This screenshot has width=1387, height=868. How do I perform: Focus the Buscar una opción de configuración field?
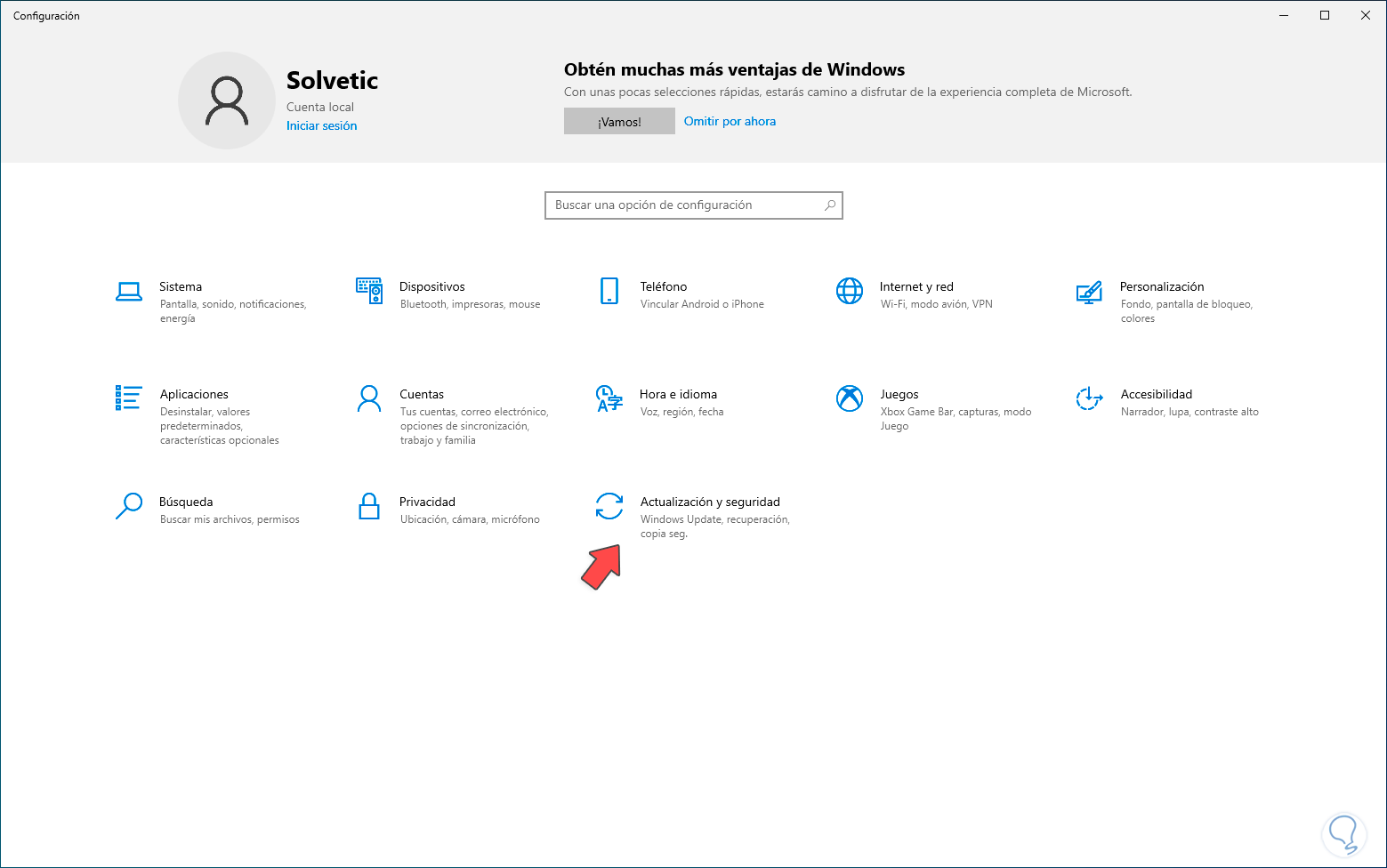click(x=694, y=205)
